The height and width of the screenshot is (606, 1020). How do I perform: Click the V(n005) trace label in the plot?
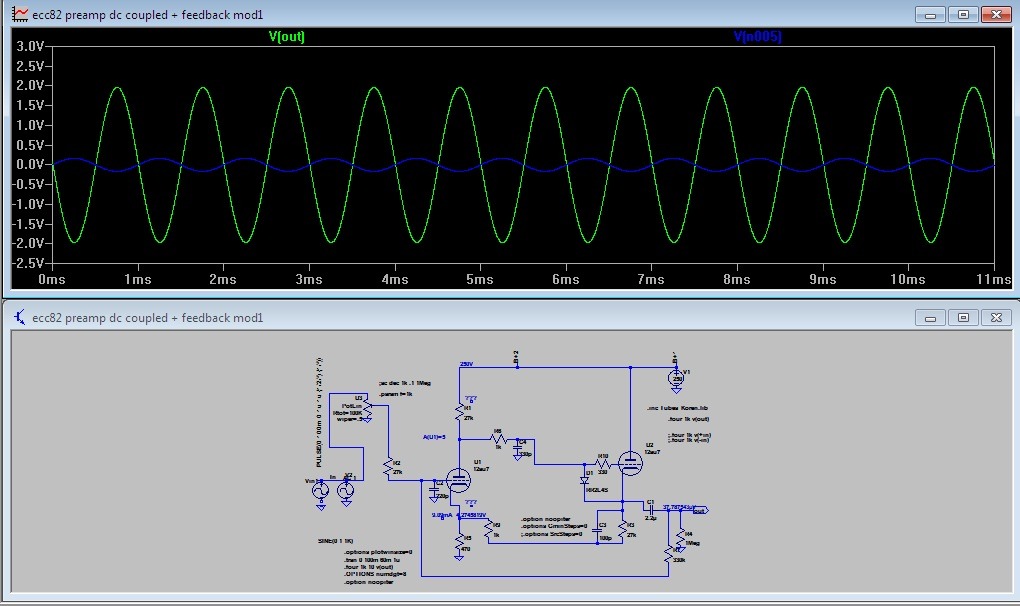click(x=757, y=36)
